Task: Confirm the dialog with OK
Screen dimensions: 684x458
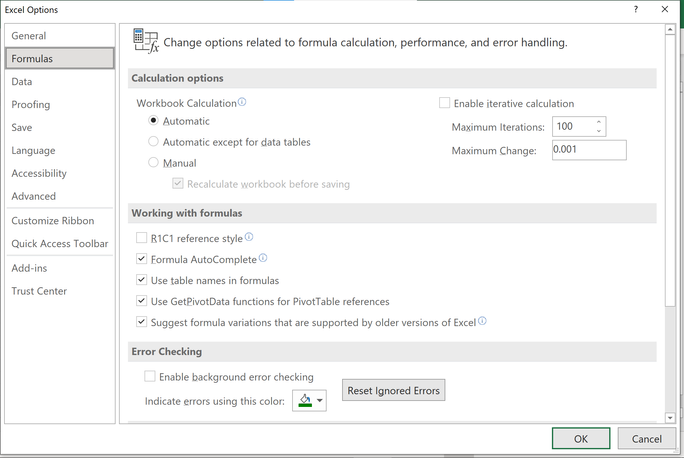Action: [x=581, y=438]
